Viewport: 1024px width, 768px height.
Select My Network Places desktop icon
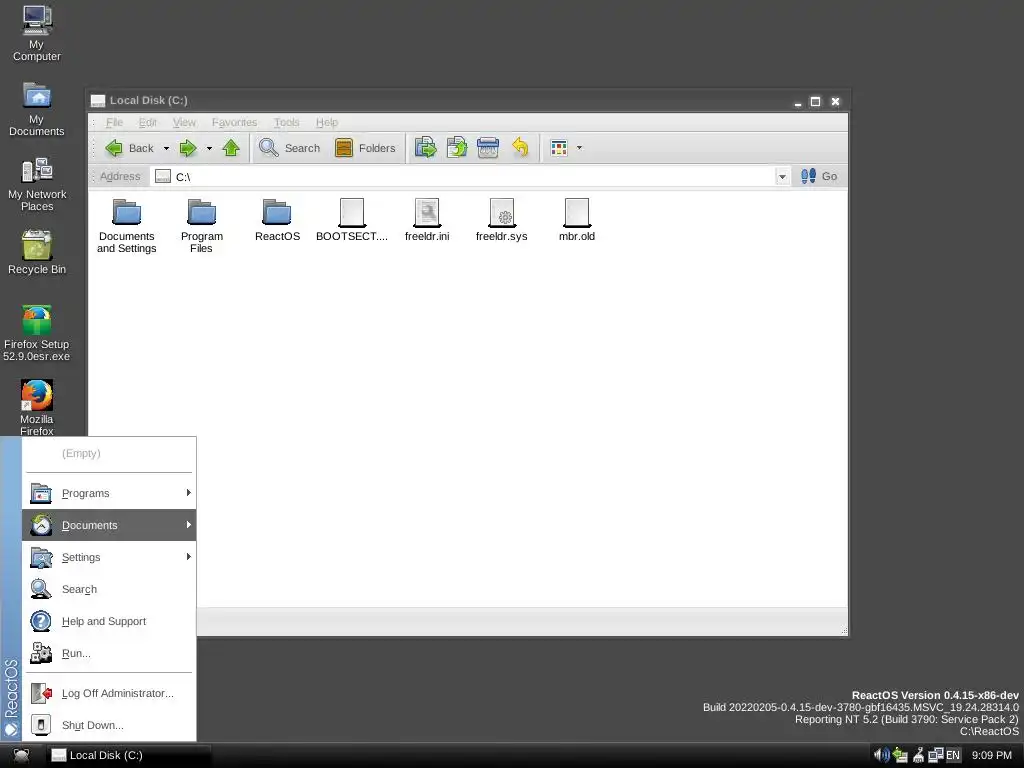point(37,184)
